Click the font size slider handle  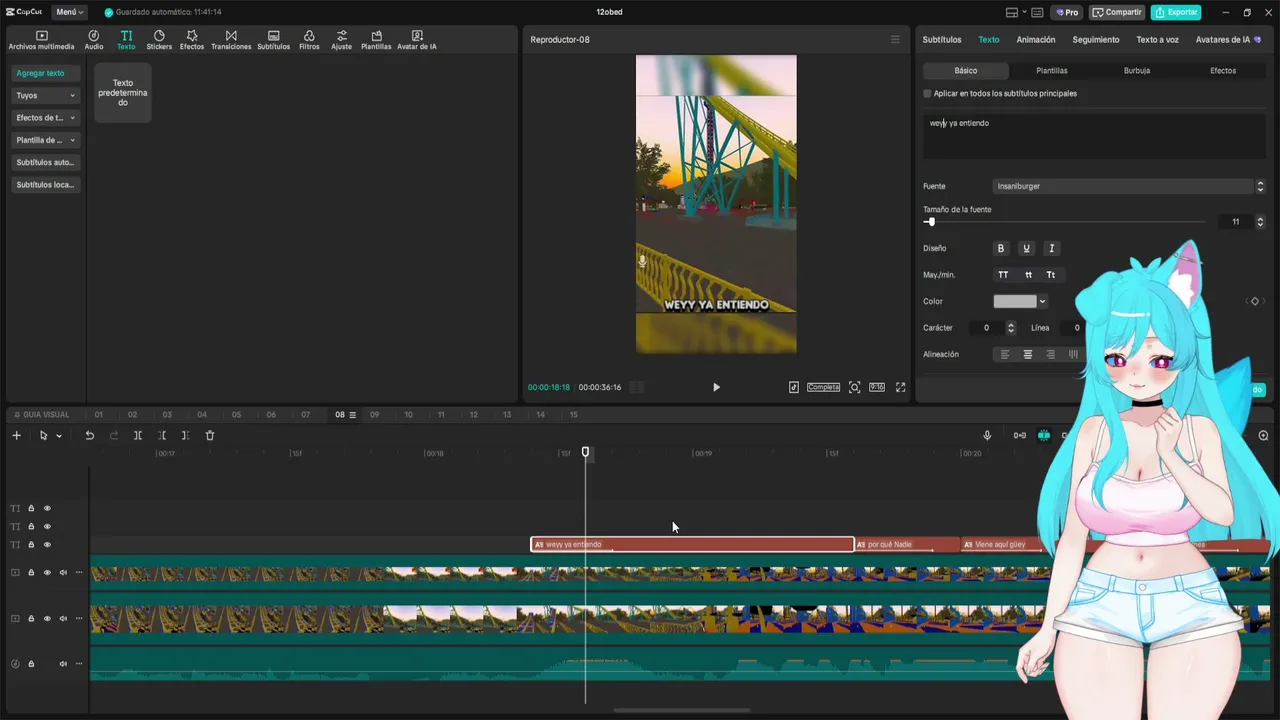(931, 222)
